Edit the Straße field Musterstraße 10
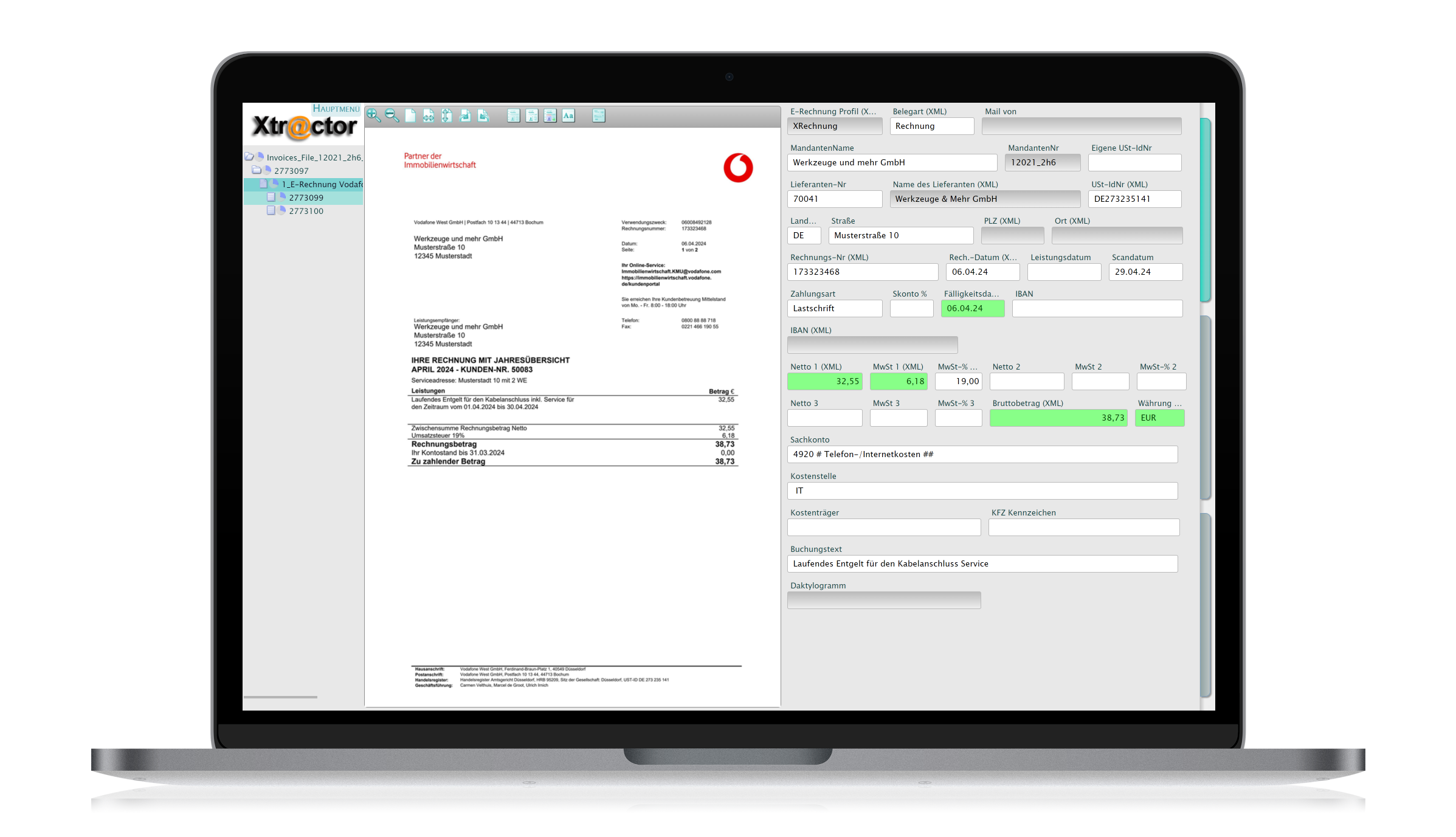 click(900, 235)
